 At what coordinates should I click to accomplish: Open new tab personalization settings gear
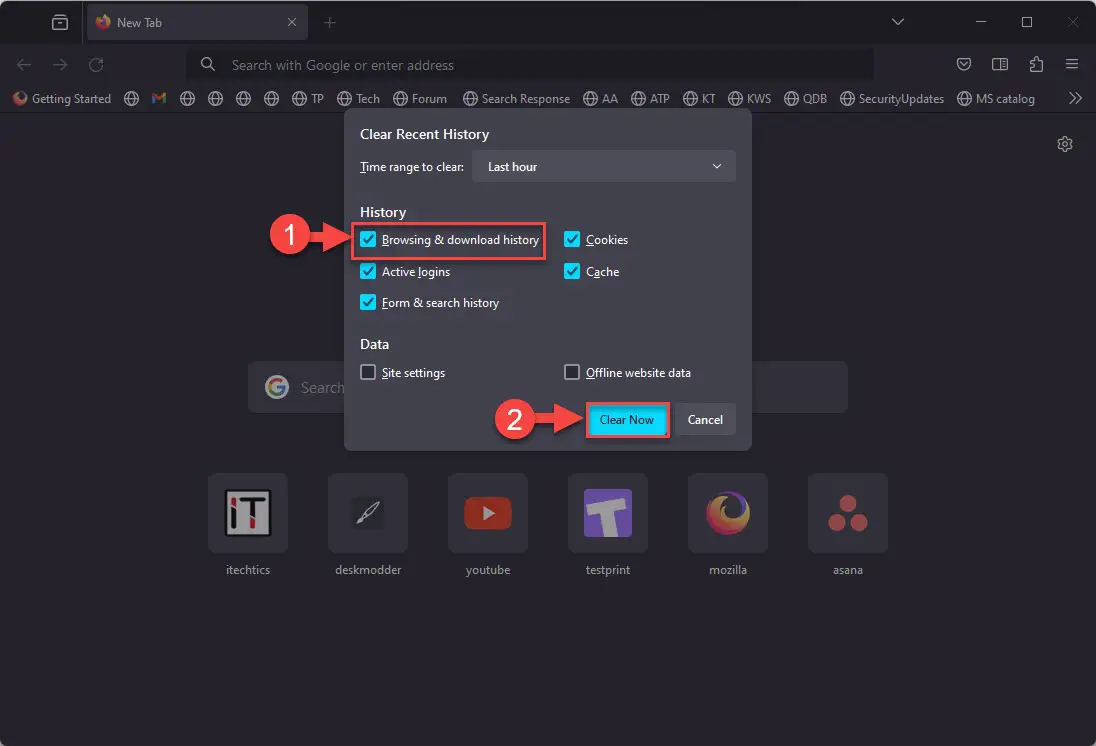tap(1064, 144)
